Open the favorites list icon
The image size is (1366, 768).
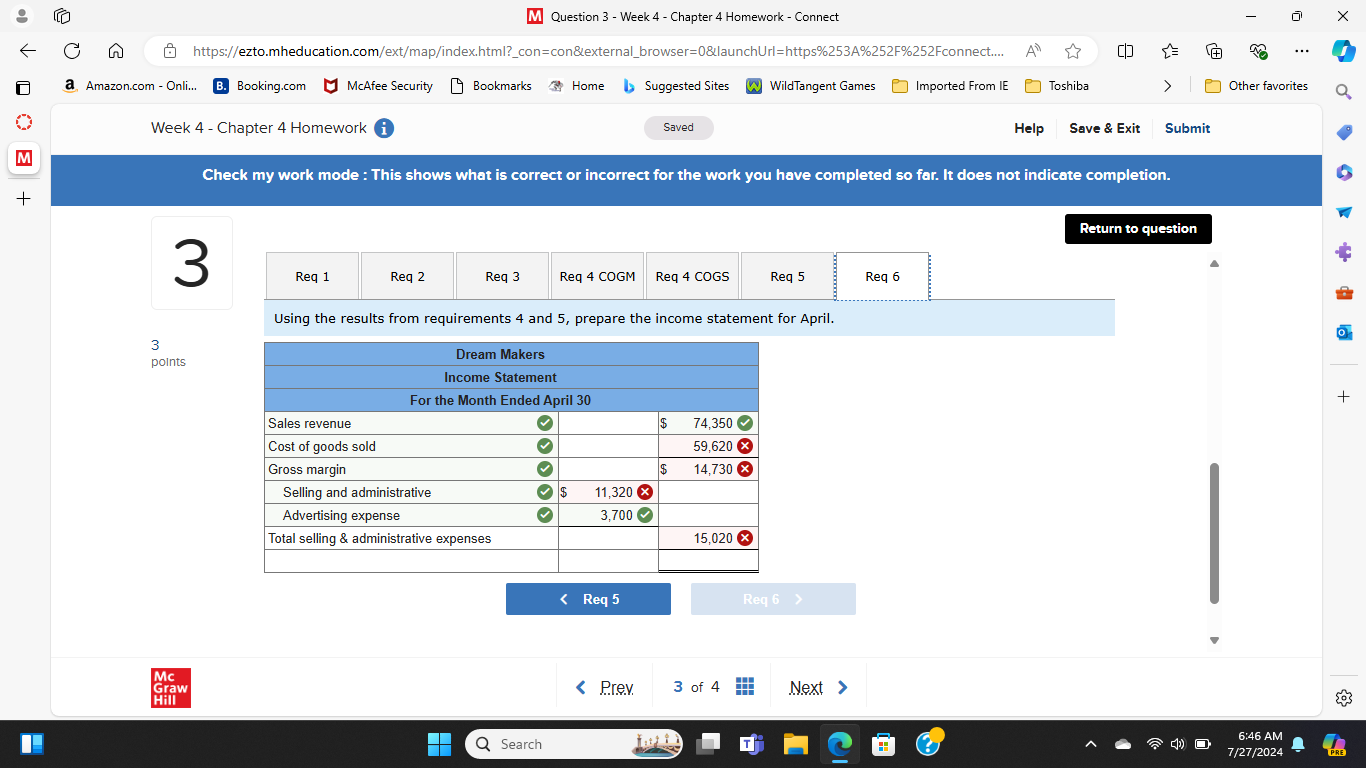[1171, 51]
